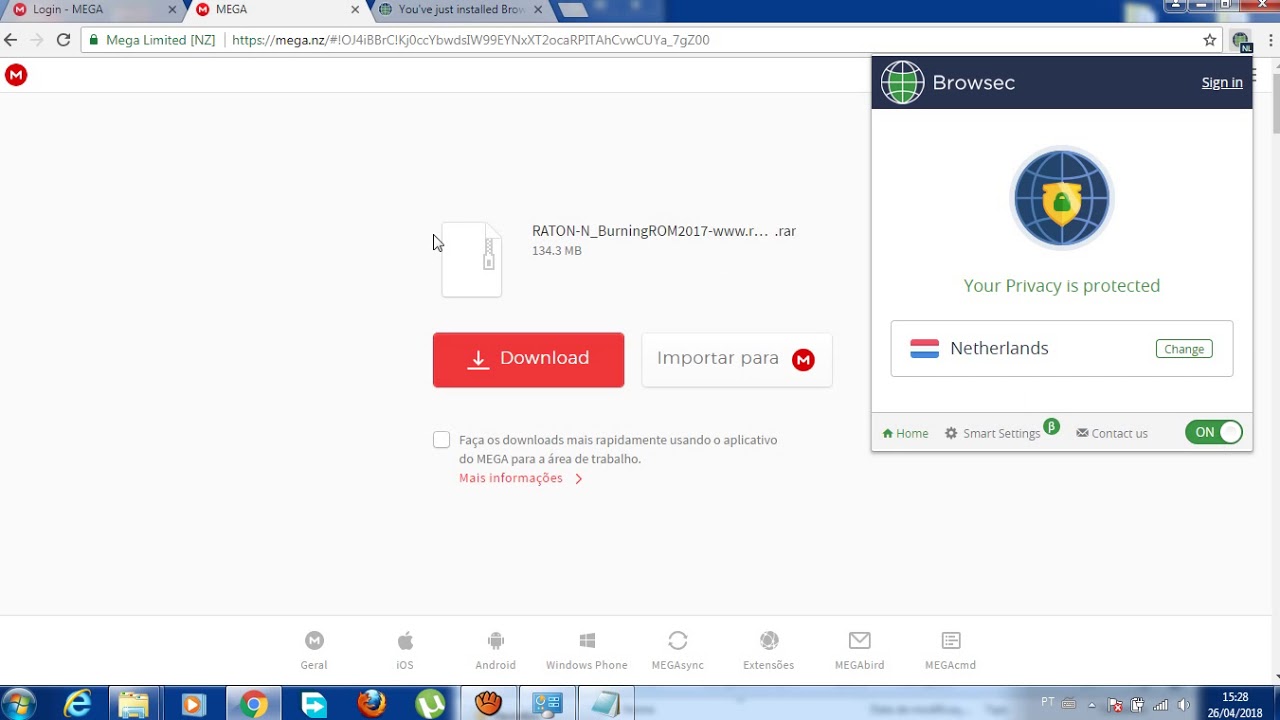
Task: Click the RAR file archive icon
Action: point(472,260)
